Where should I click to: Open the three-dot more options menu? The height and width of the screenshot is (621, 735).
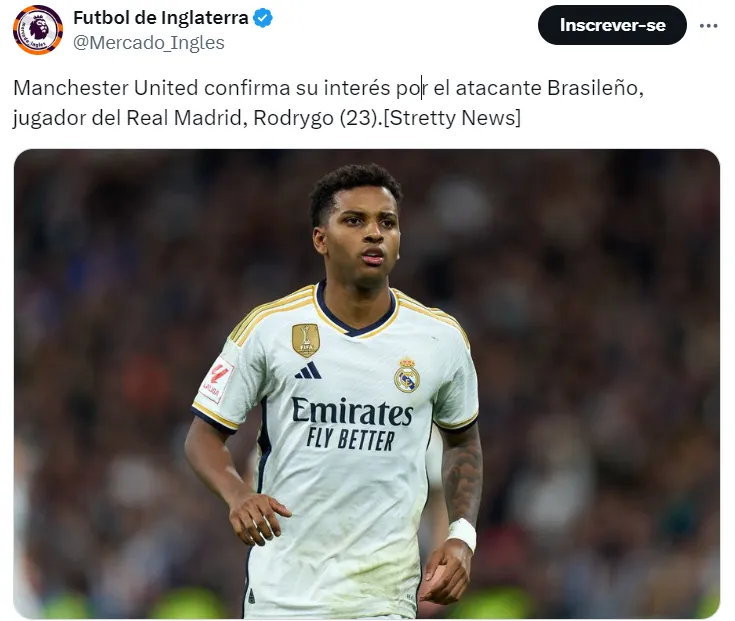click(x=708, y=26)
